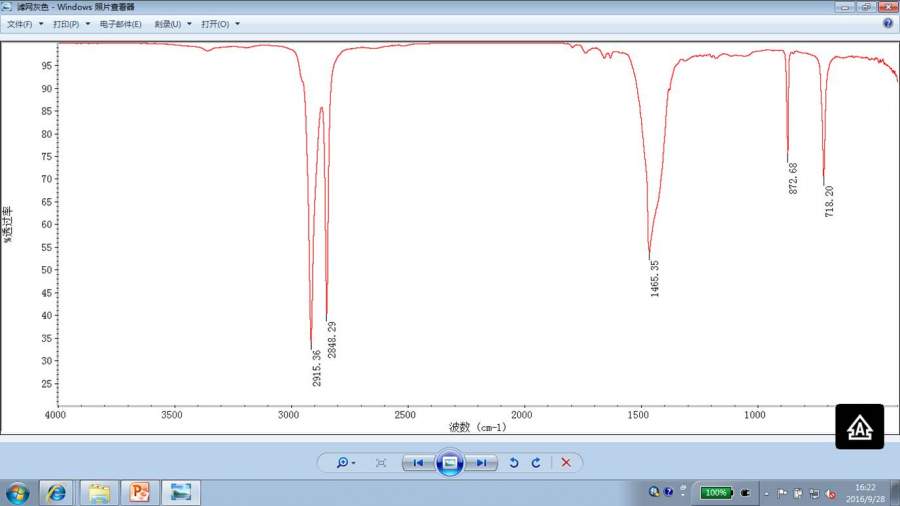Click the 718.20 peak label

coord(829,201)
